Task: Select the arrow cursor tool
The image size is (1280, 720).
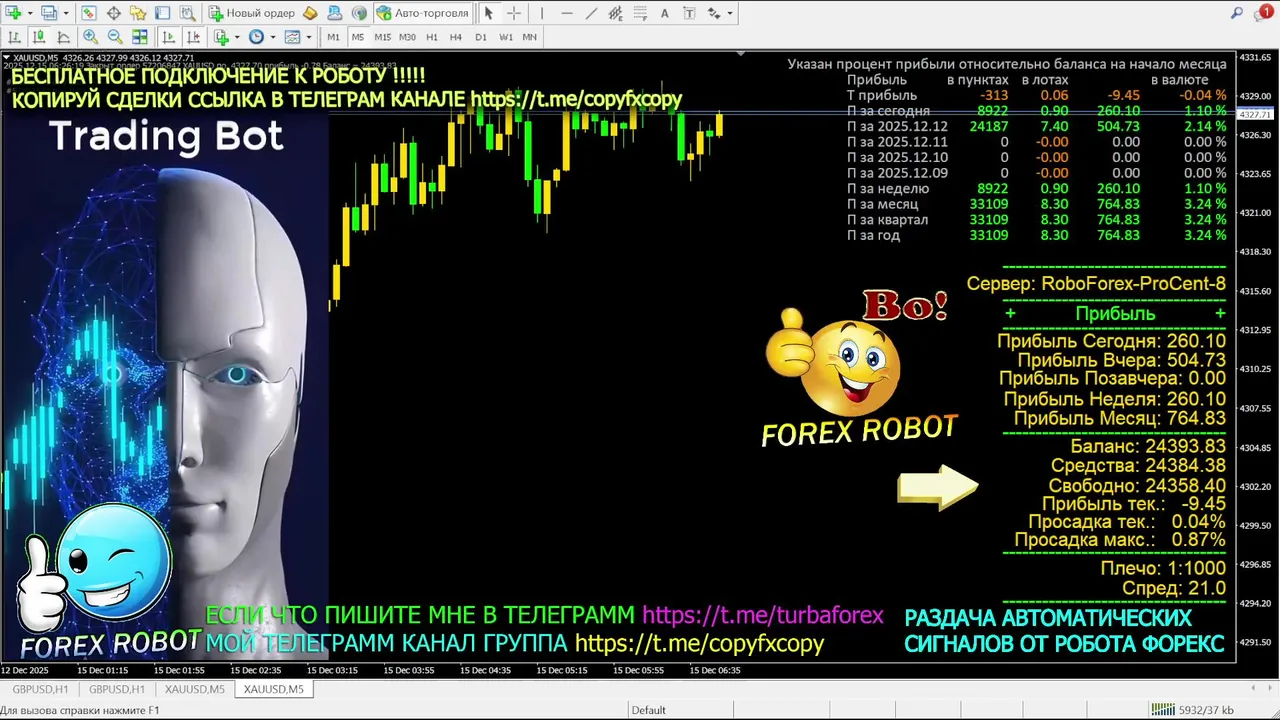Action: point(488,13)
